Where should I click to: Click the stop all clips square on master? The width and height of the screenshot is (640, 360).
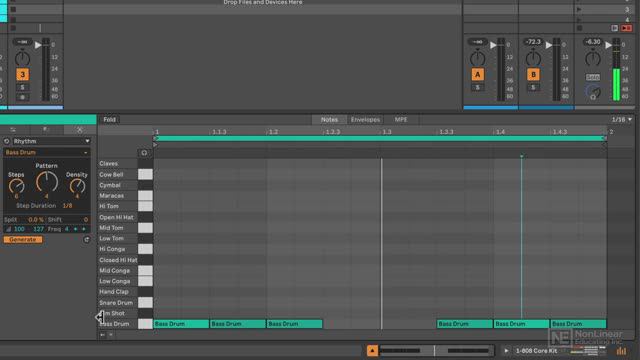click(580, 28)
